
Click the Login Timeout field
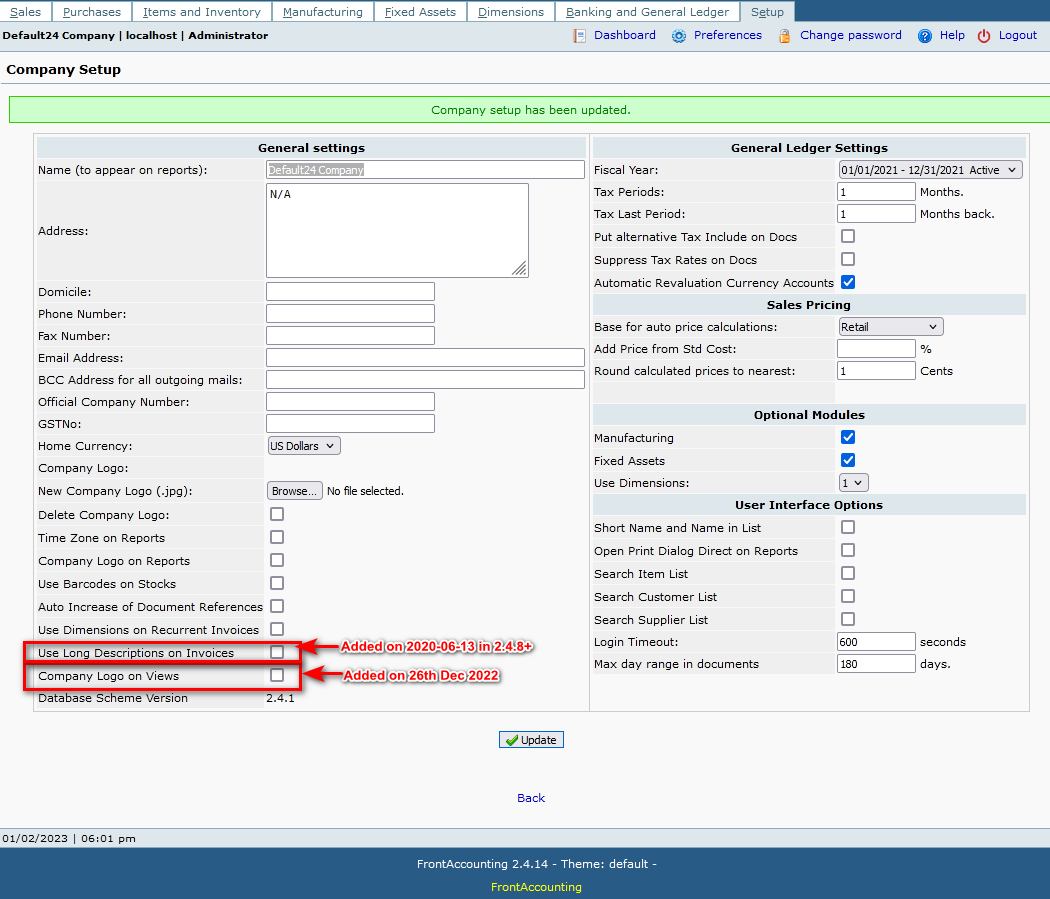point(876,642)
